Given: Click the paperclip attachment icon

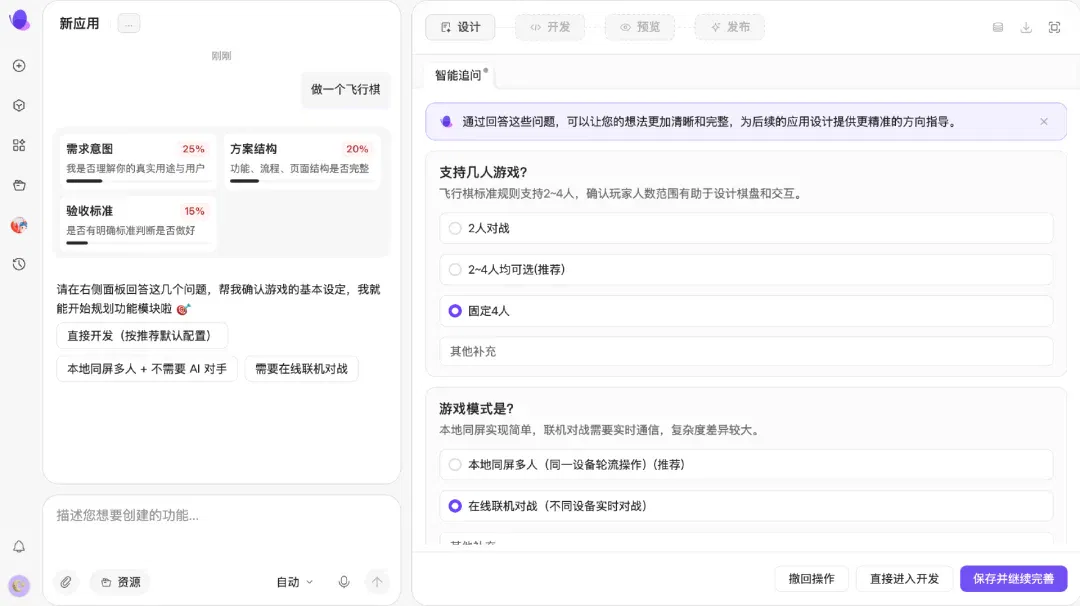Looking at the screenshot, I should click(x=65, y=582).
